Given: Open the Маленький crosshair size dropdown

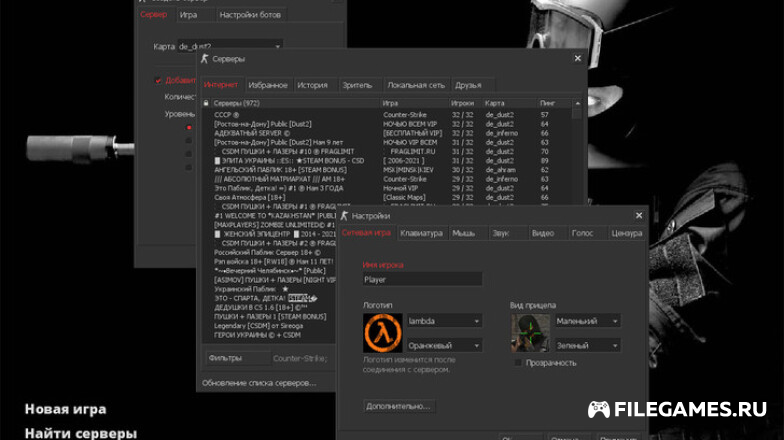Looking at the screenshot, I should tap(588, 321).
